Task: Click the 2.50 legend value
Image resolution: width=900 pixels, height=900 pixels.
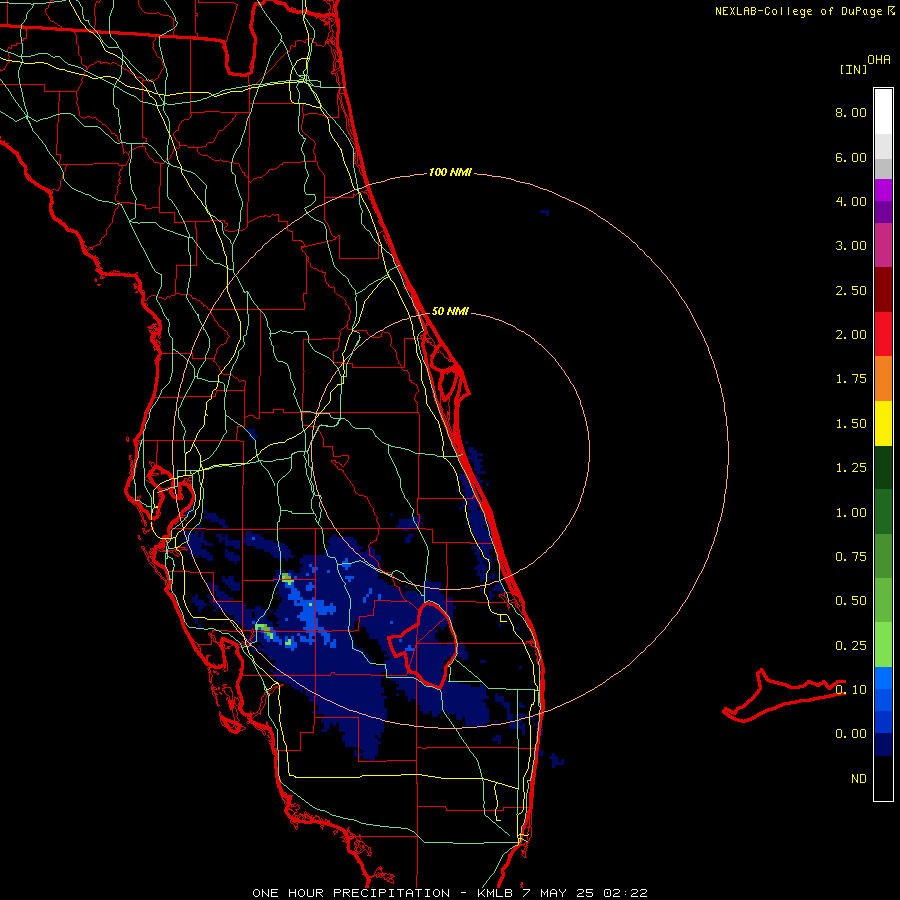Action: [851, 290]
